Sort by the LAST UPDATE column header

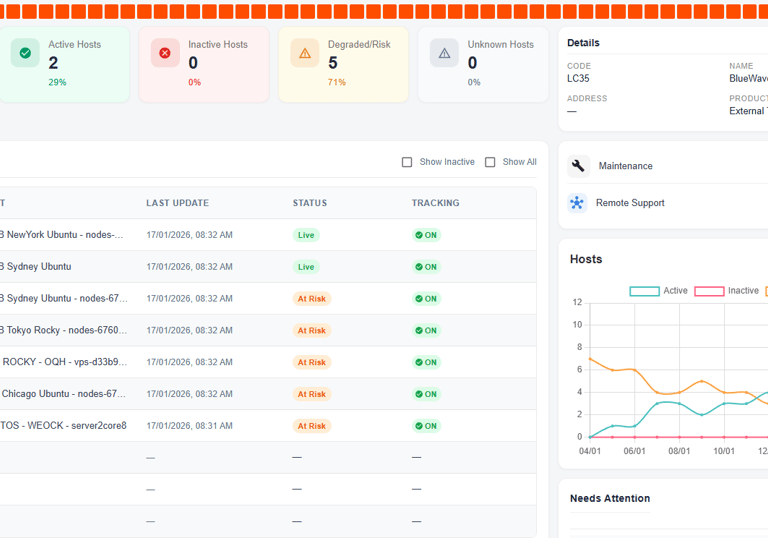pos(177,203)
